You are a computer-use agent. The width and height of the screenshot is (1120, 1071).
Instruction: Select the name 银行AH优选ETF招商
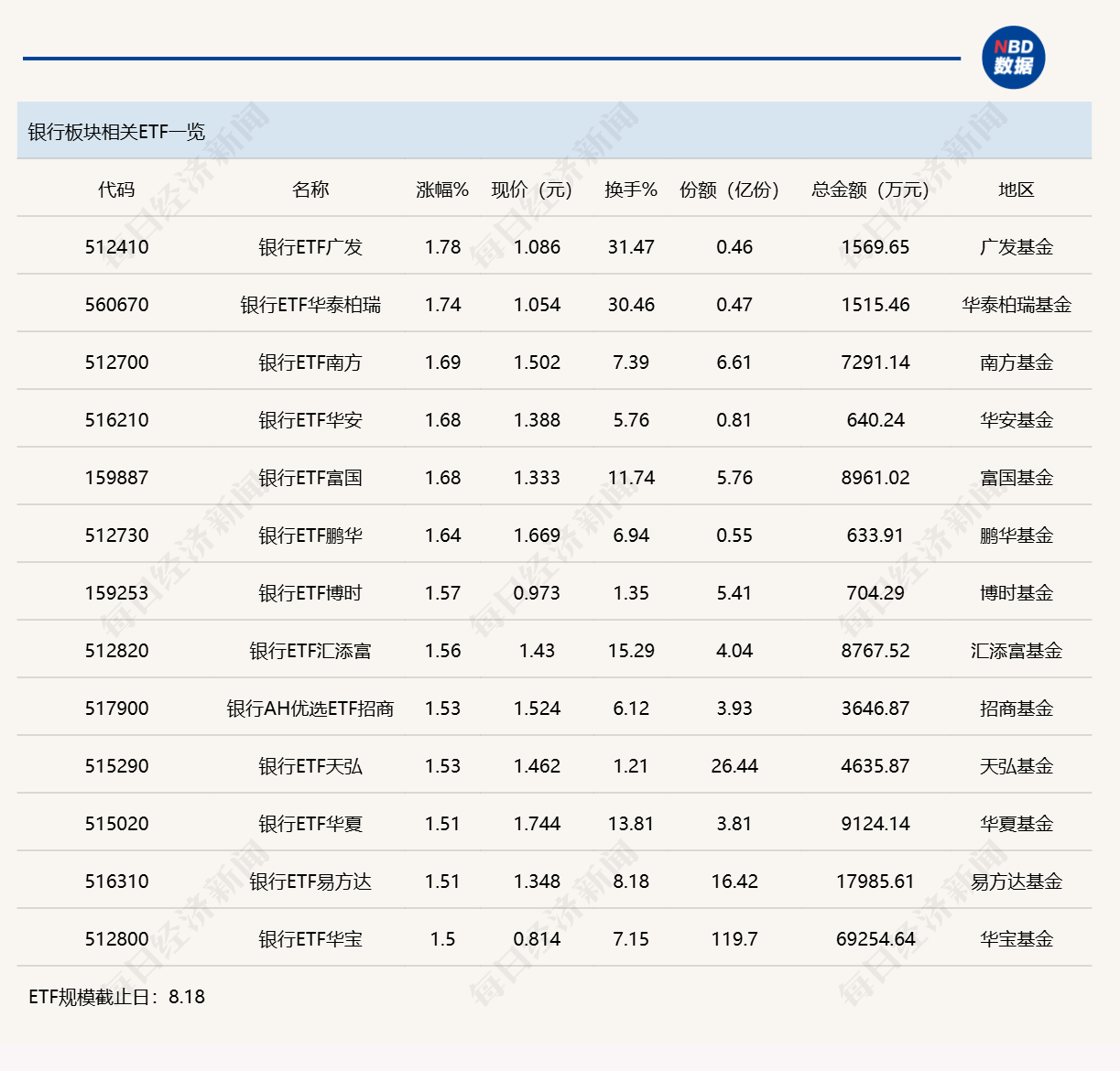click(x=310, y=709)
